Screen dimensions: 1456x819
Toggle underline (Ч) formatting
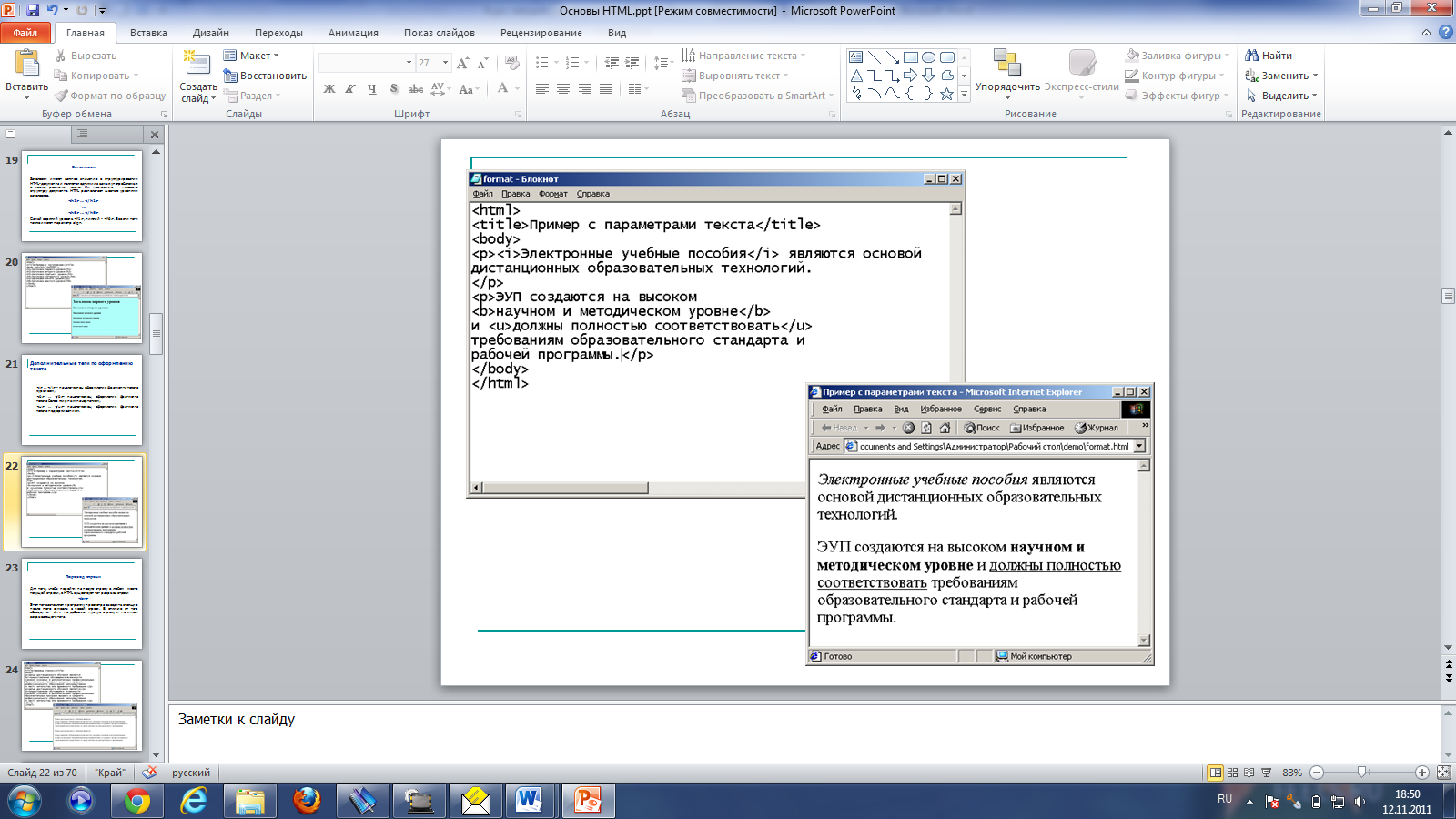371,88
